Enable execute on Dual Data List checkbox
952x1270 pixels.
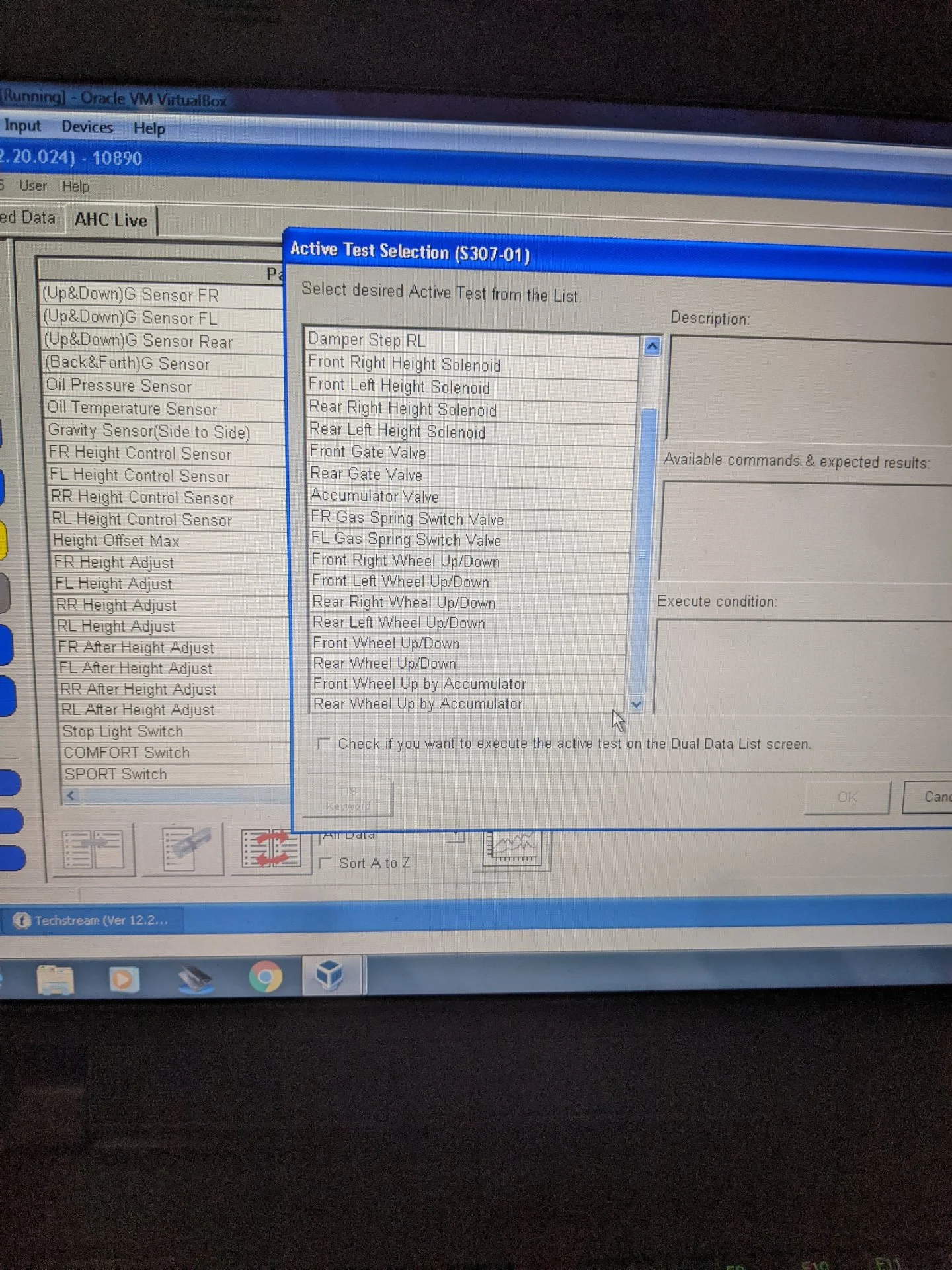point(324,743)
